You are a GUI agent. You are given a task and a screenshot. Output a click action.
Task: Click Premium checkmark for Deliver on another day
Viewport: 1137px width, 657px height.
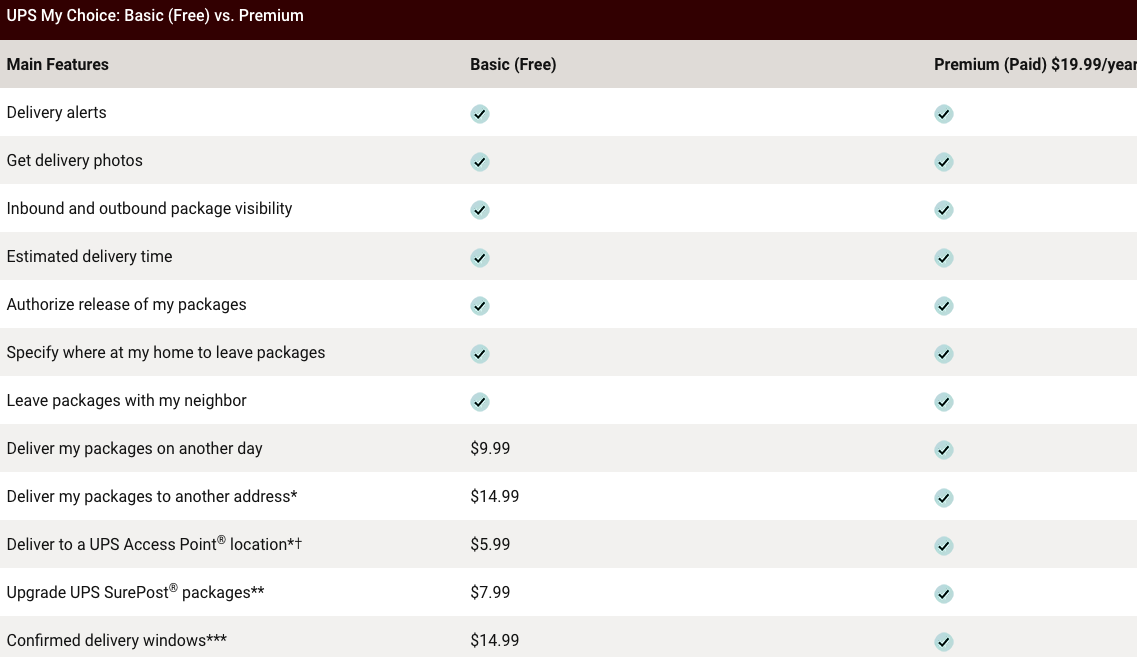(x=944, y=450)
